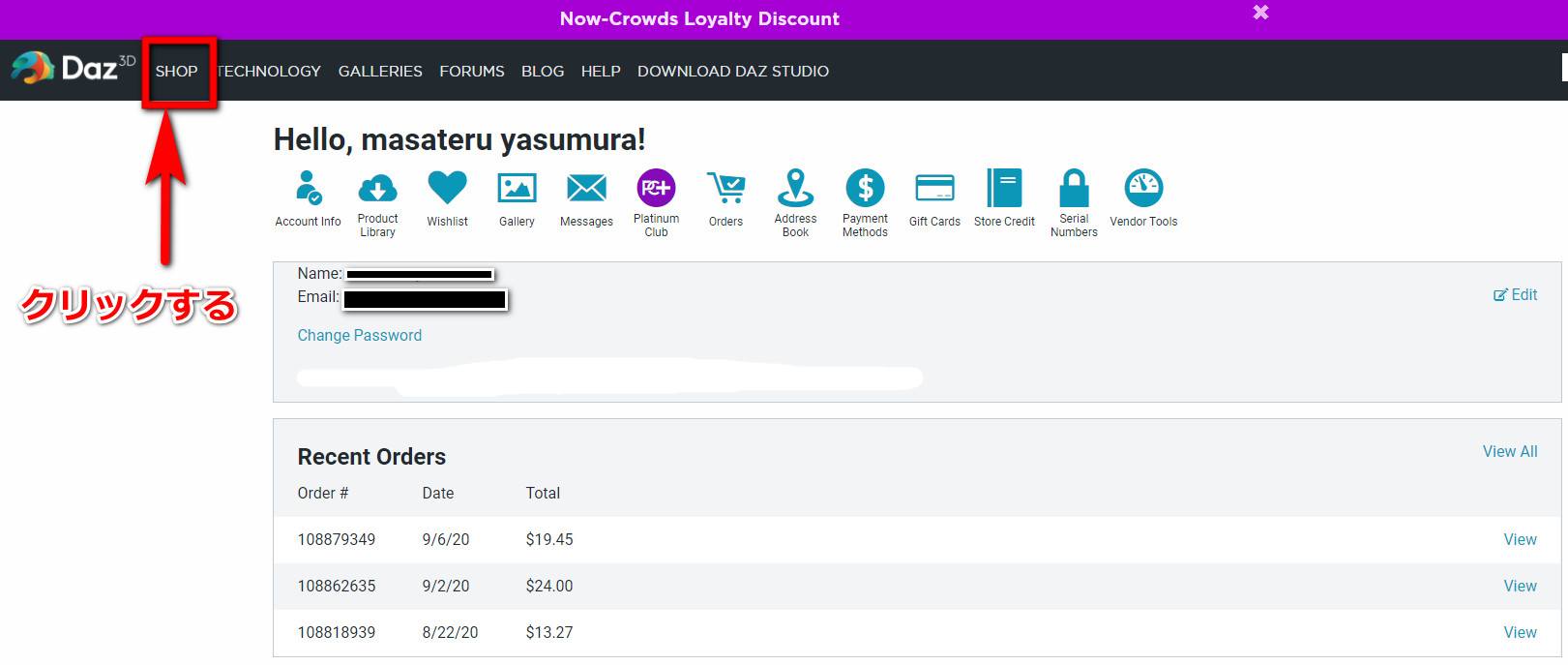Open the GALLERIES menu

380,71
